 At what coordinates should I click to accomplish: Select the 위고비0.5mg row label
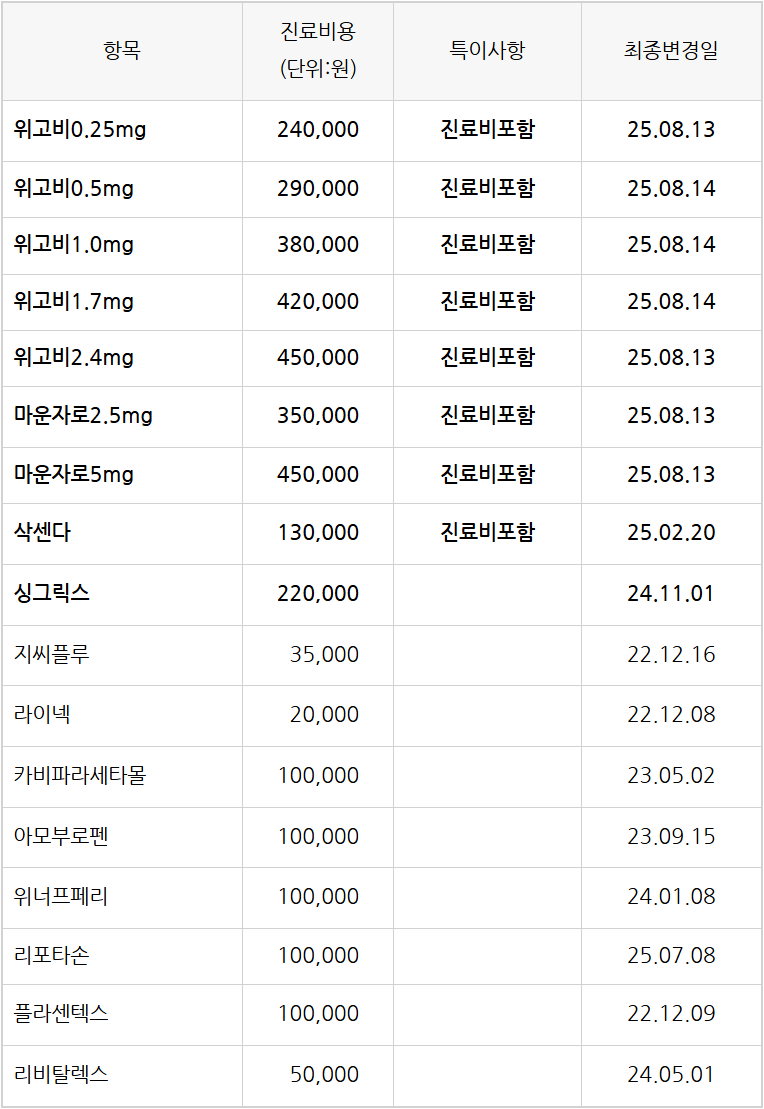(74, 188)
